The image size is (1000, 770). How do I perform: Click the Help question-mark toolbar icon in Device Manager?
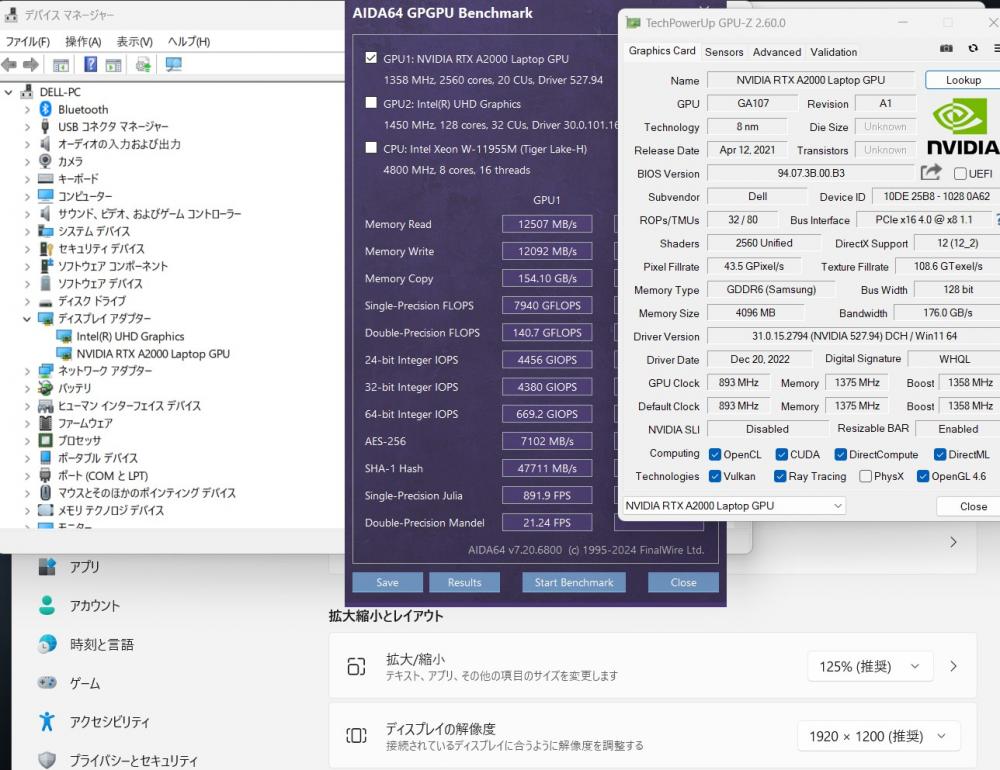[x=91, y=64]
